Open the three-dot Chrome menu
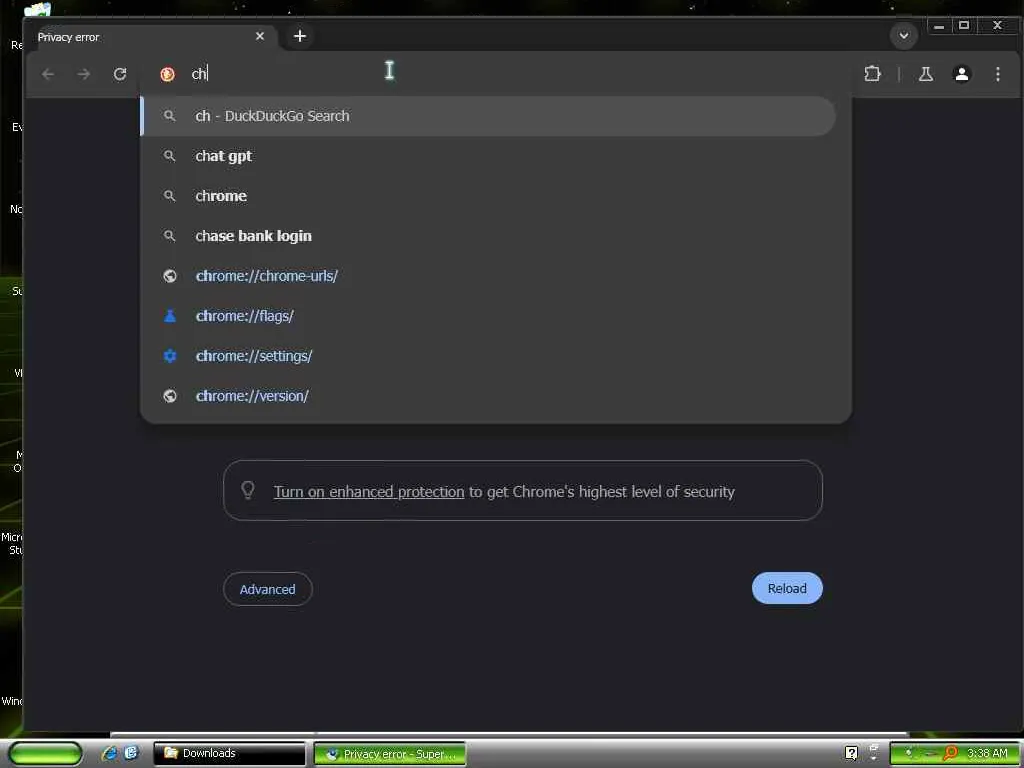Screen dimensions: 1024x768 click(x=998, y=74)
